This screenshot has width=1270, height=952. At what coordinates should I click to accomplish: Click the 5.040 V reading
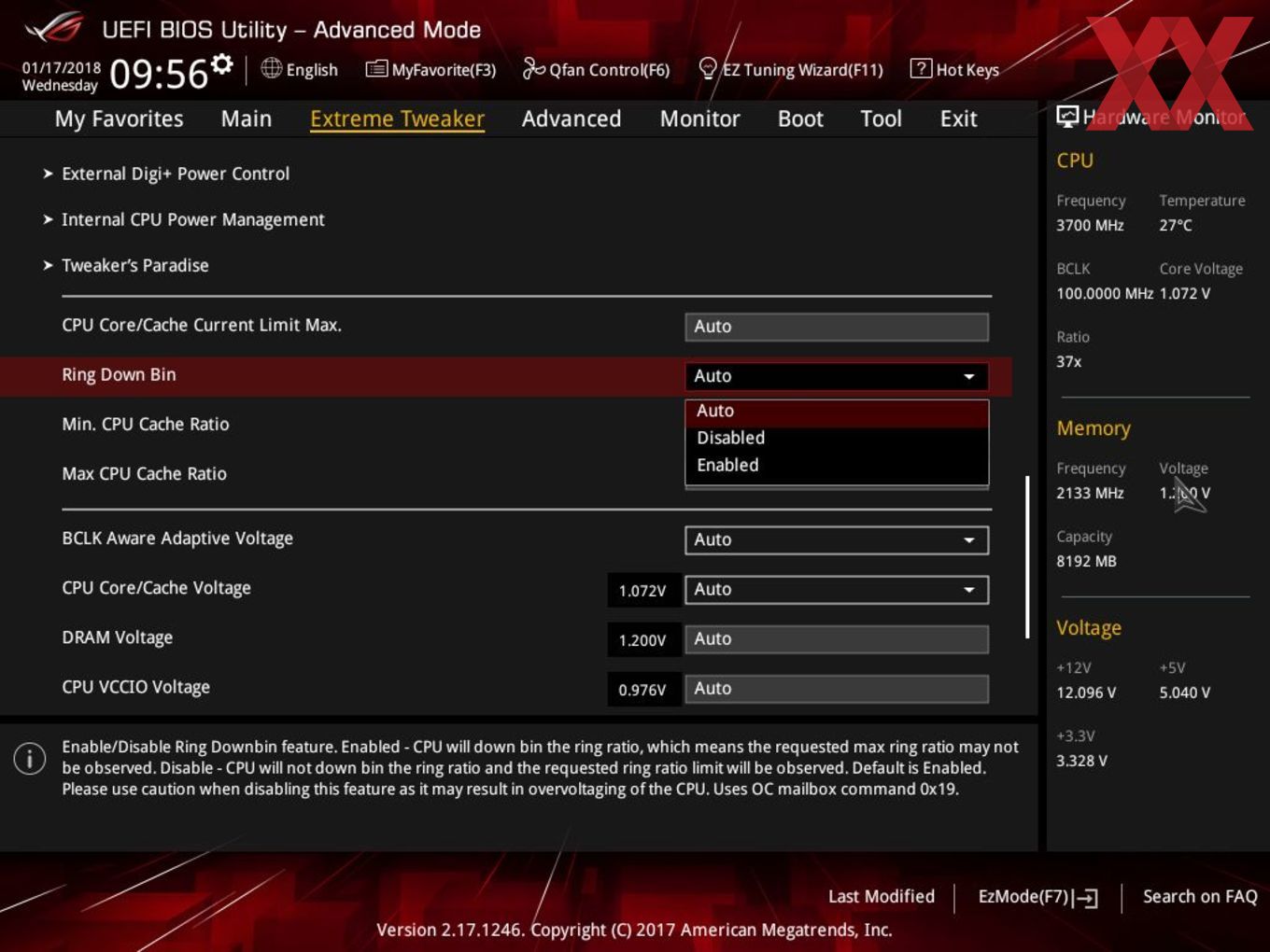(x=1185, y=693)
